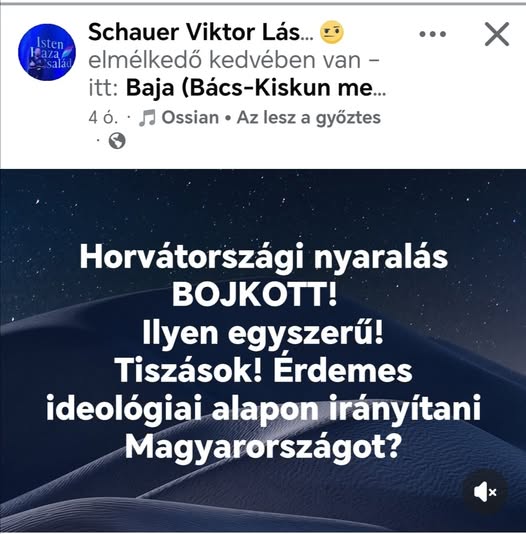Open the Isten Haza Család profile picture
The height and width of the screenshot is (534, 526).
click(x=47, y=52)
